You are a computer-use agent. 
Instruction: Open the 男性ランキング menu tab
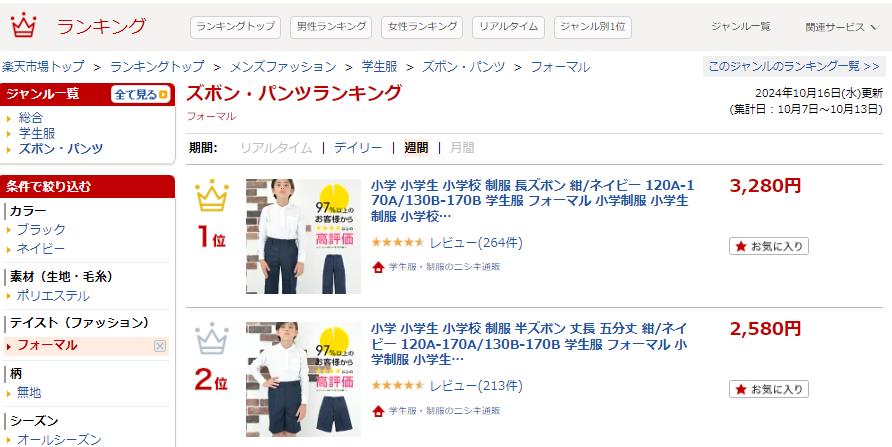[x=331, y=27]
